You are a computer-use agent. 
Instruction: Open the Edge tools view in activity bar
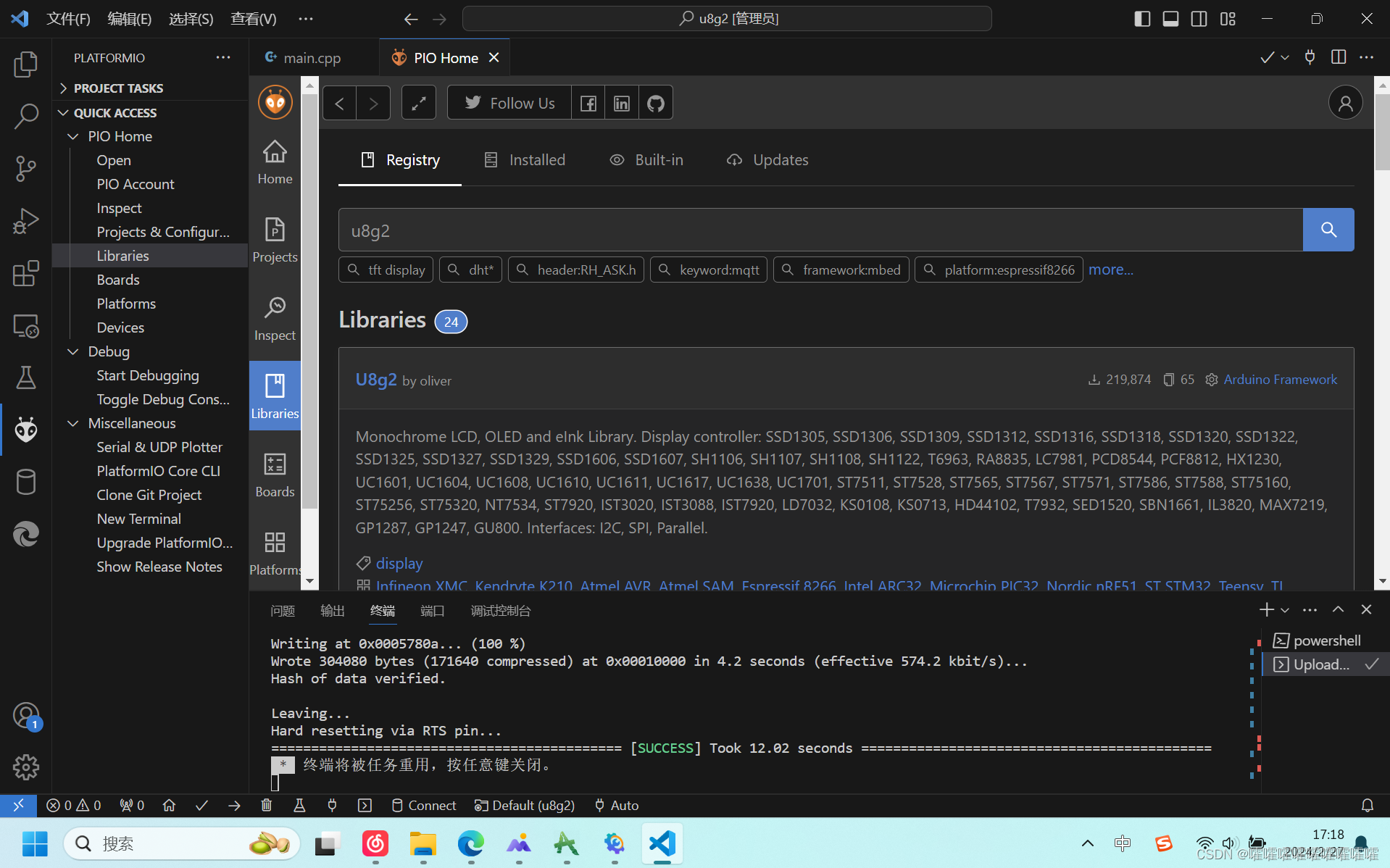point(26,534)
